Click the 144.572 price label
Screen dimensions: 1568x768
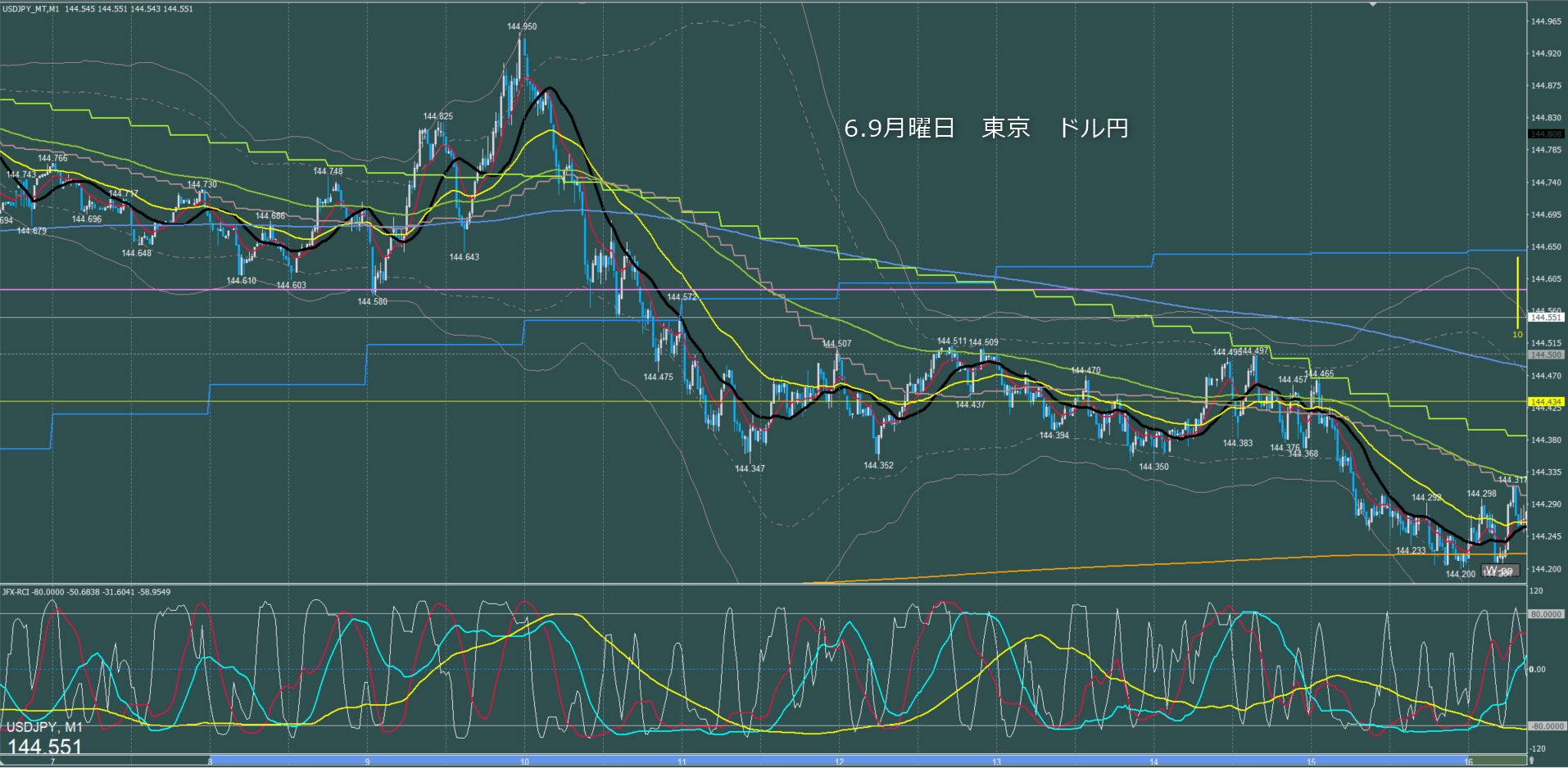pyautogui.click(x=682, y=297)
